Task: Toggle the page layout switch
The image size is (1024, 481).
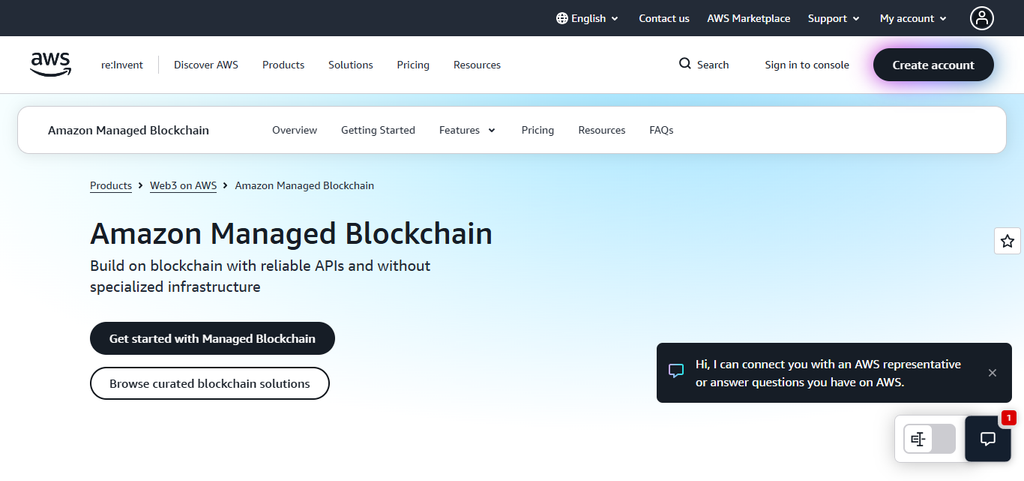Action: click(929, 439)
